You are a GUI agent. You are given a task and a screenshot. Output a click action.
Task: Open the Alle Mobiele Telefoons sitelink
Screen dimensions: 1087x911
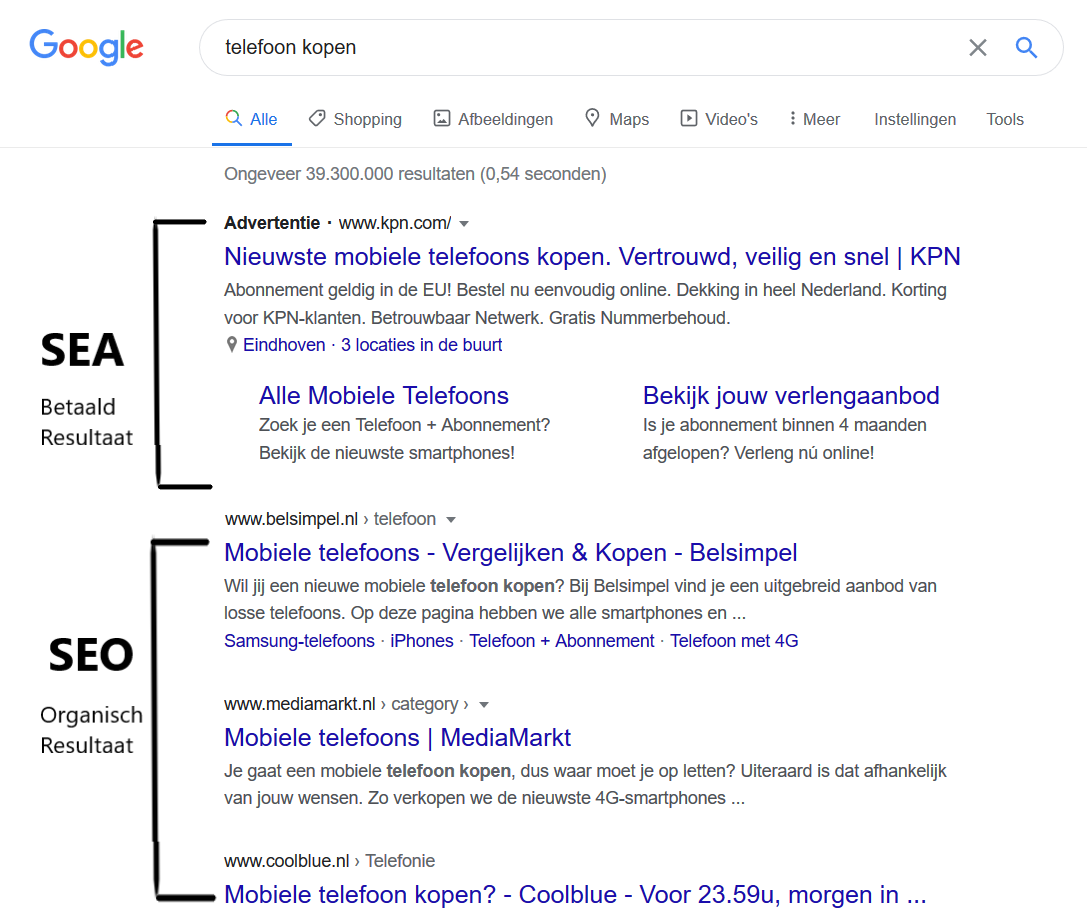point(384,395)
